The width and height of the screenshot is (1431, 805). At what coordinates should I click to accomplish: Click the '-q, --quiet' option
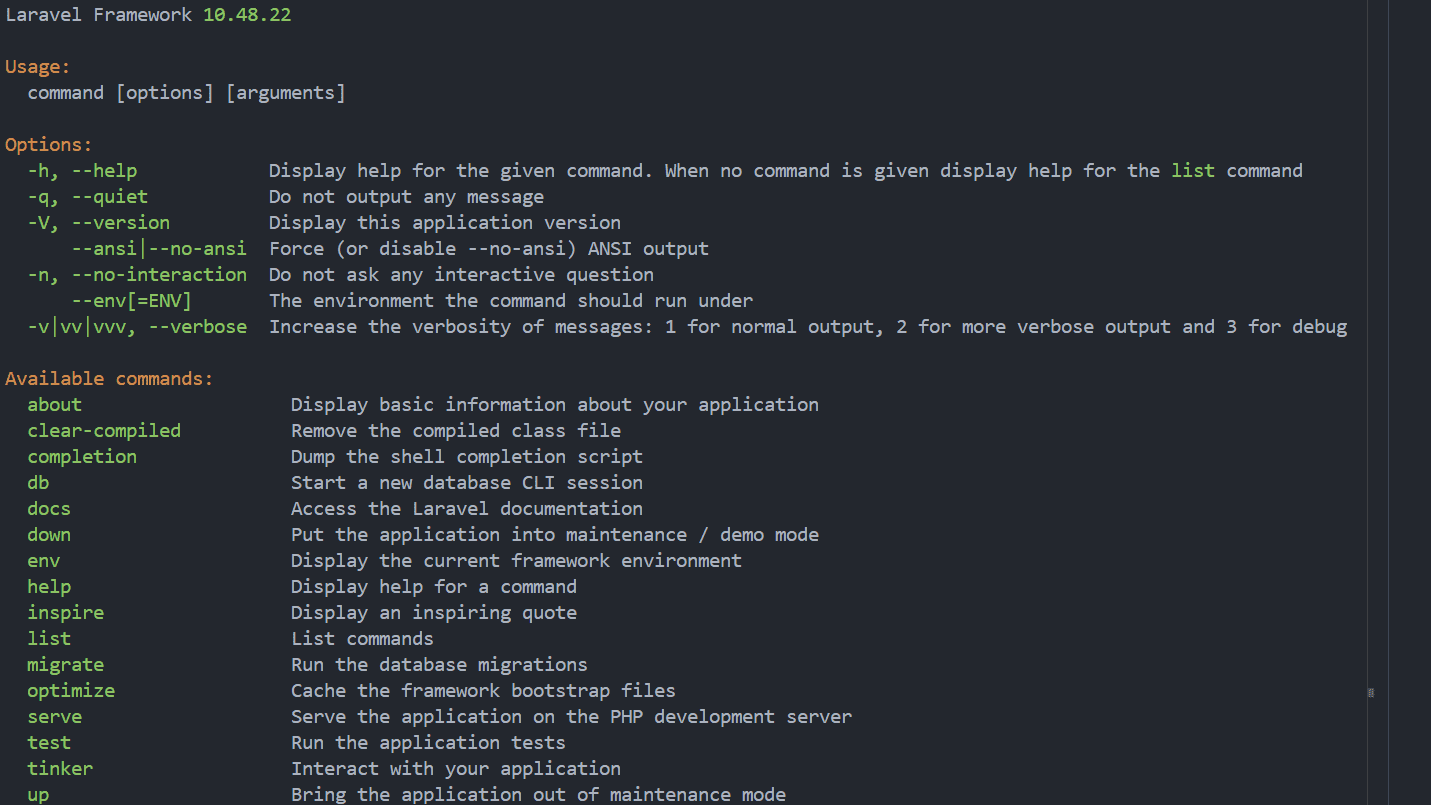click(x=87, y=197)
